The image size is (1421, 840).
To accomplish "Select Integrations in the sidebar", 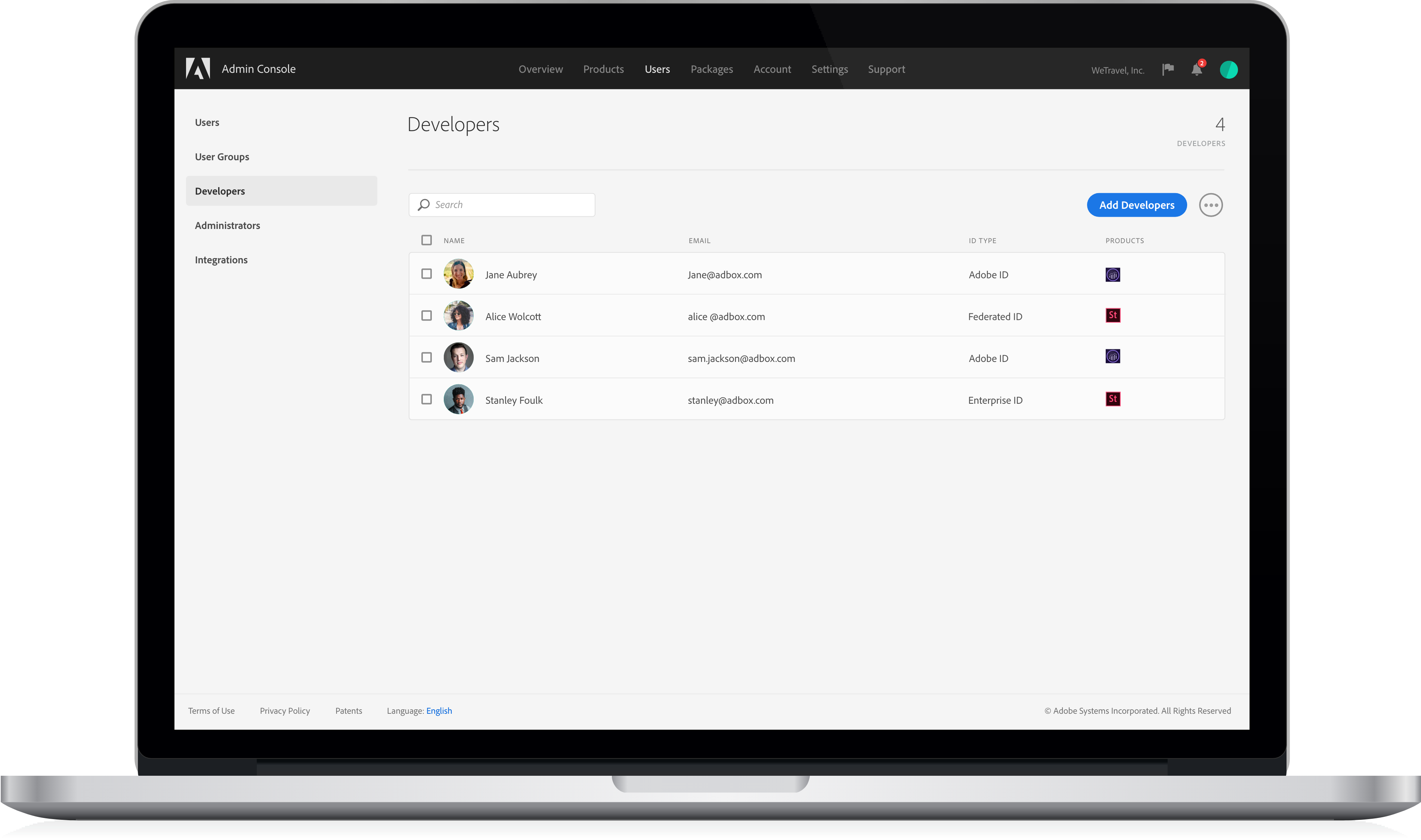I will click(x=222, y=260).
